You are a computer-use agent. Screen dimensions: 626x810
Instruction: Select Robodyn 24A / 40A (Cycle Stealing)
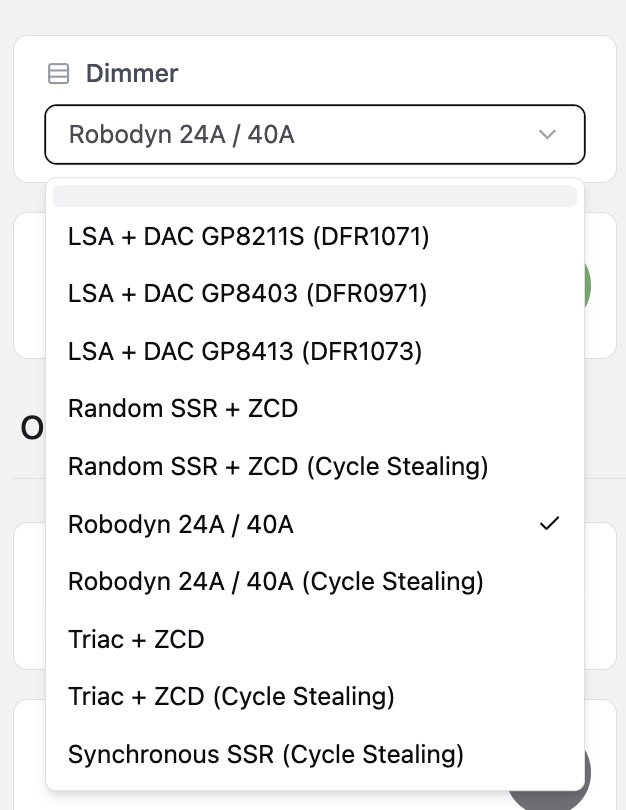(x=276, y=581)
